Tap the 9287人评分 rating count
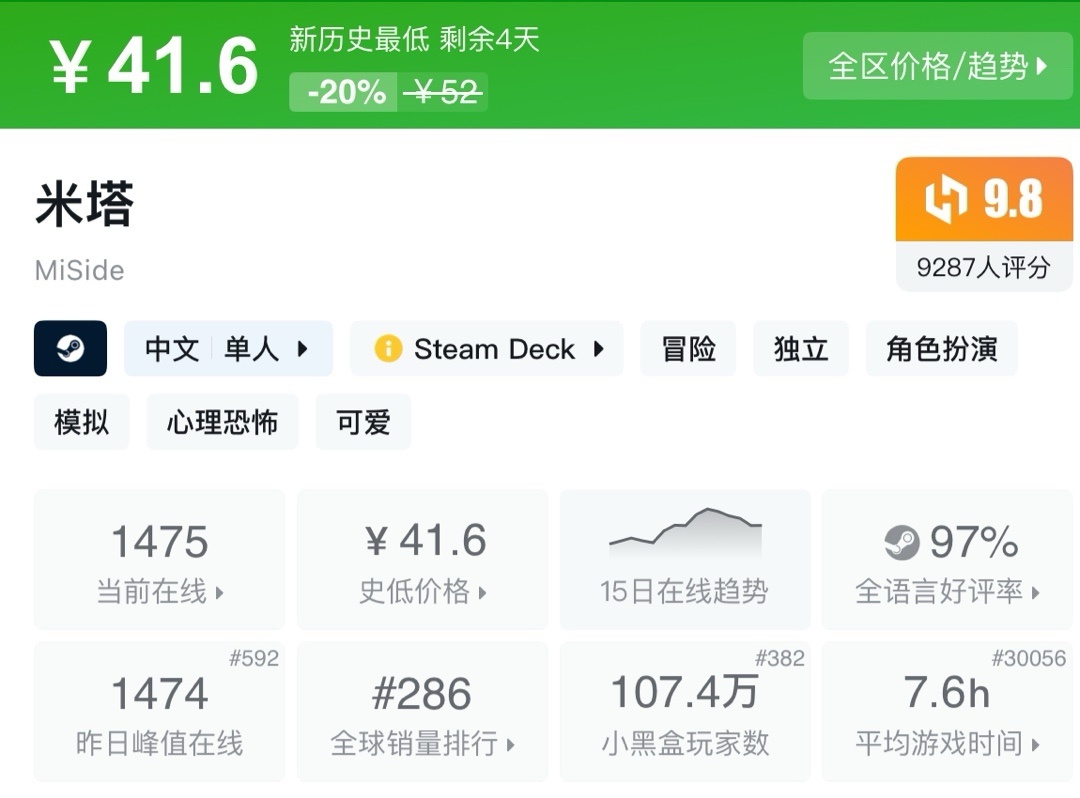The height and width of the screenshot is (798, 1080). click(x=984, y=267)
